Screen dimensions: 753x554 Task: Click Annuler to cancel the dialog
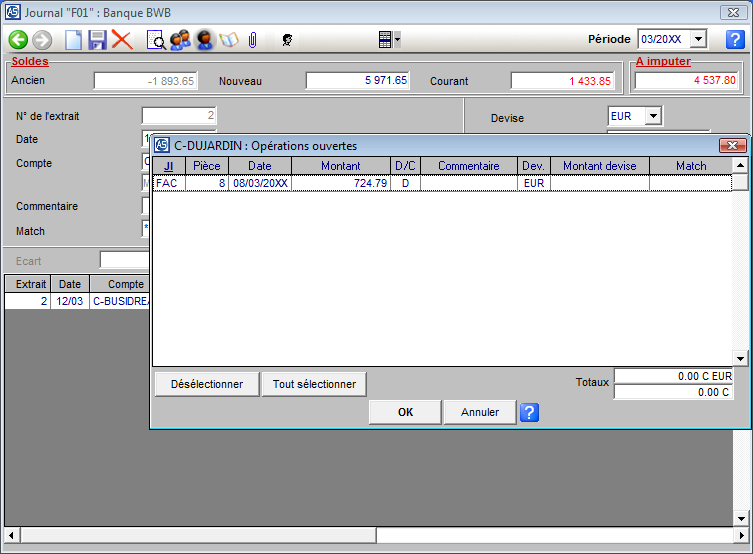[x=479, y=412]
